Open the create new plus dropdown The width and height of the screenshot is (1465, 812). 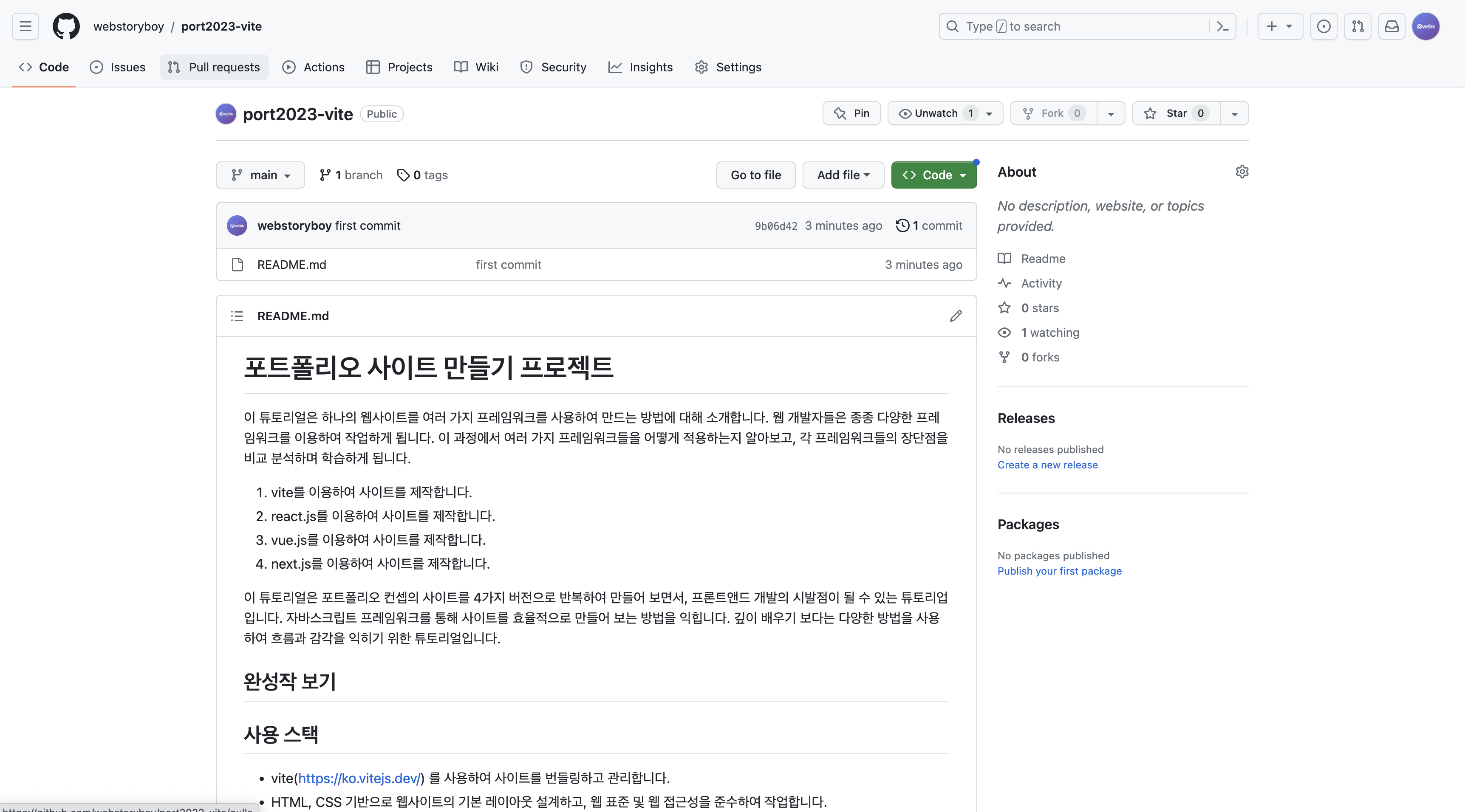click(1280, 26)
